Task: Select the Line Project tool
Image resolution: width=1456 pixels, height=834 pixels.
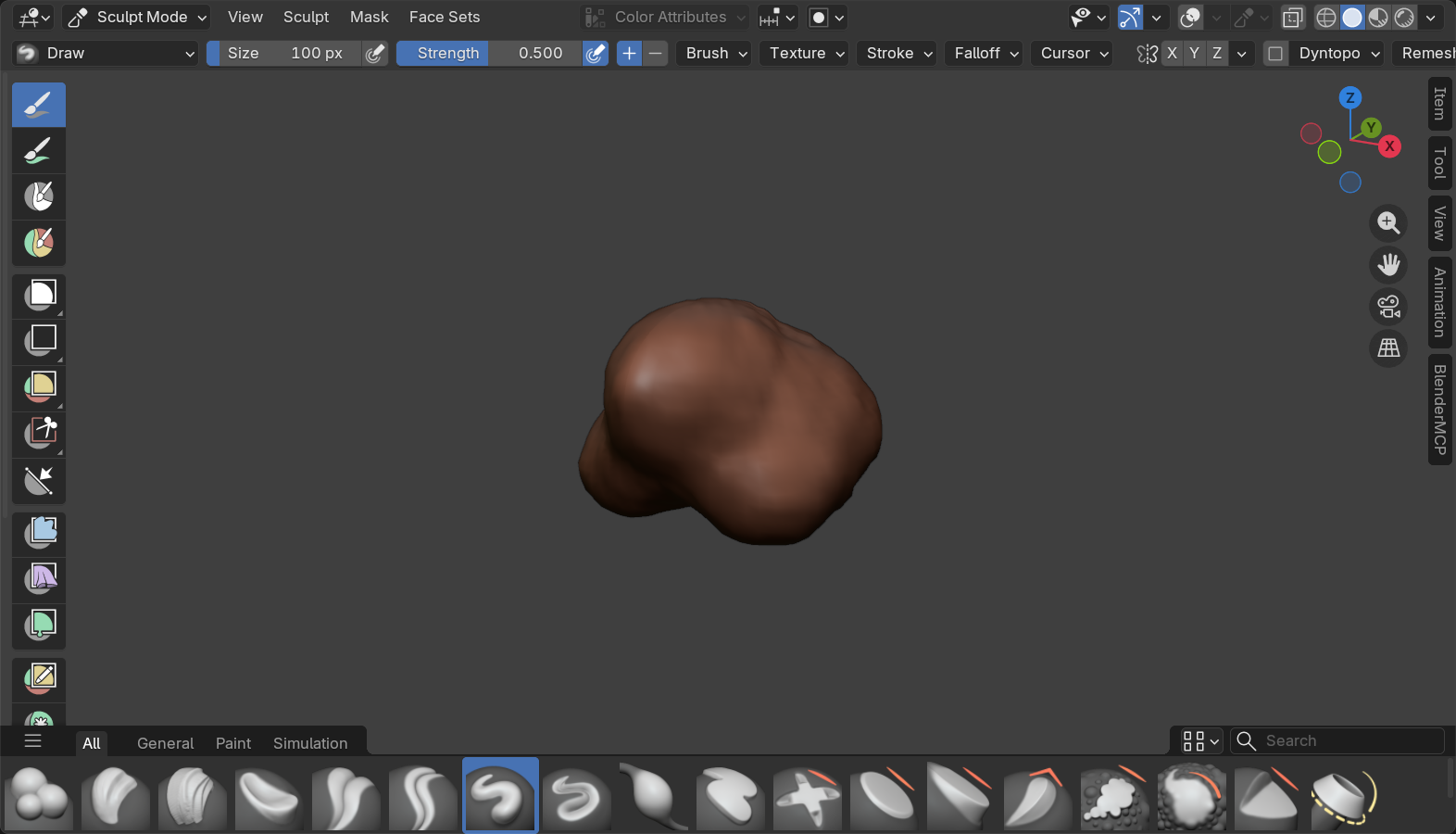Action: (x=39, y=481)
